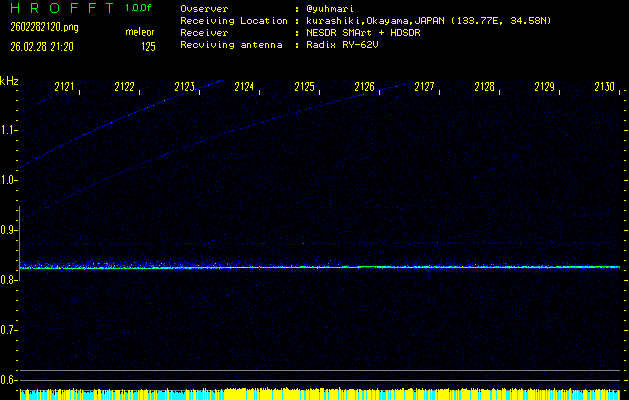Select the 2123 time marker
Image resolution: width=629 pixels, height=400 pixels.
coord(184,87)
